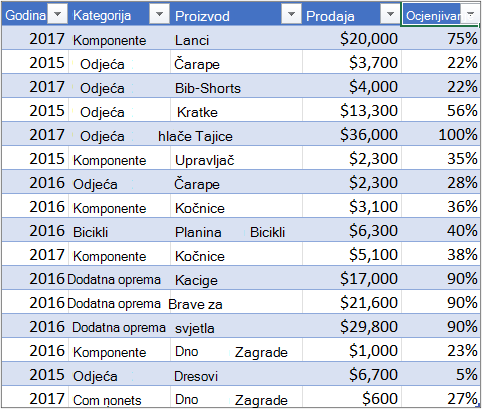
Task: Select the Lanci product cell
Action: click(236, 38)
